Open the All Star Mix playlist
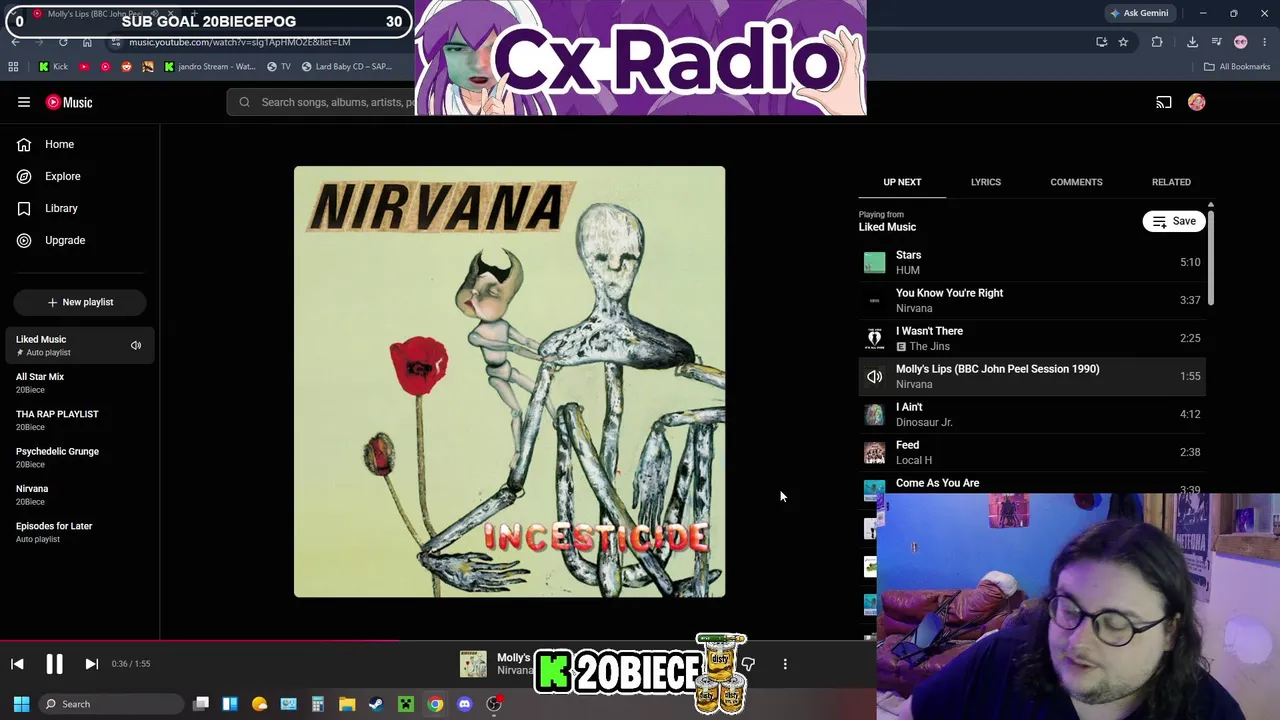 (x=80, y=383)
